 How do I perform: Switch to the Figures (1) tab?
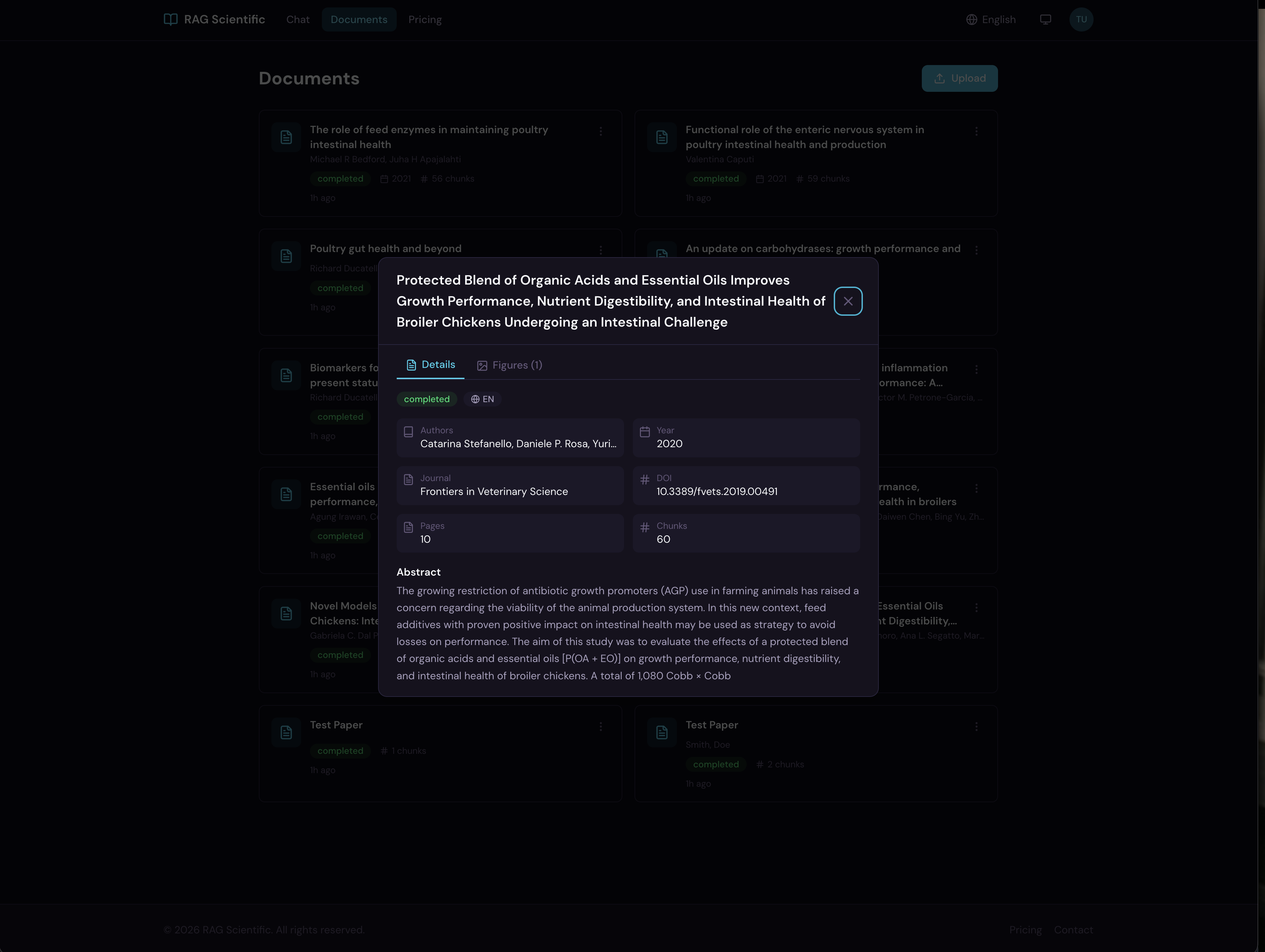tap(509, 365)
